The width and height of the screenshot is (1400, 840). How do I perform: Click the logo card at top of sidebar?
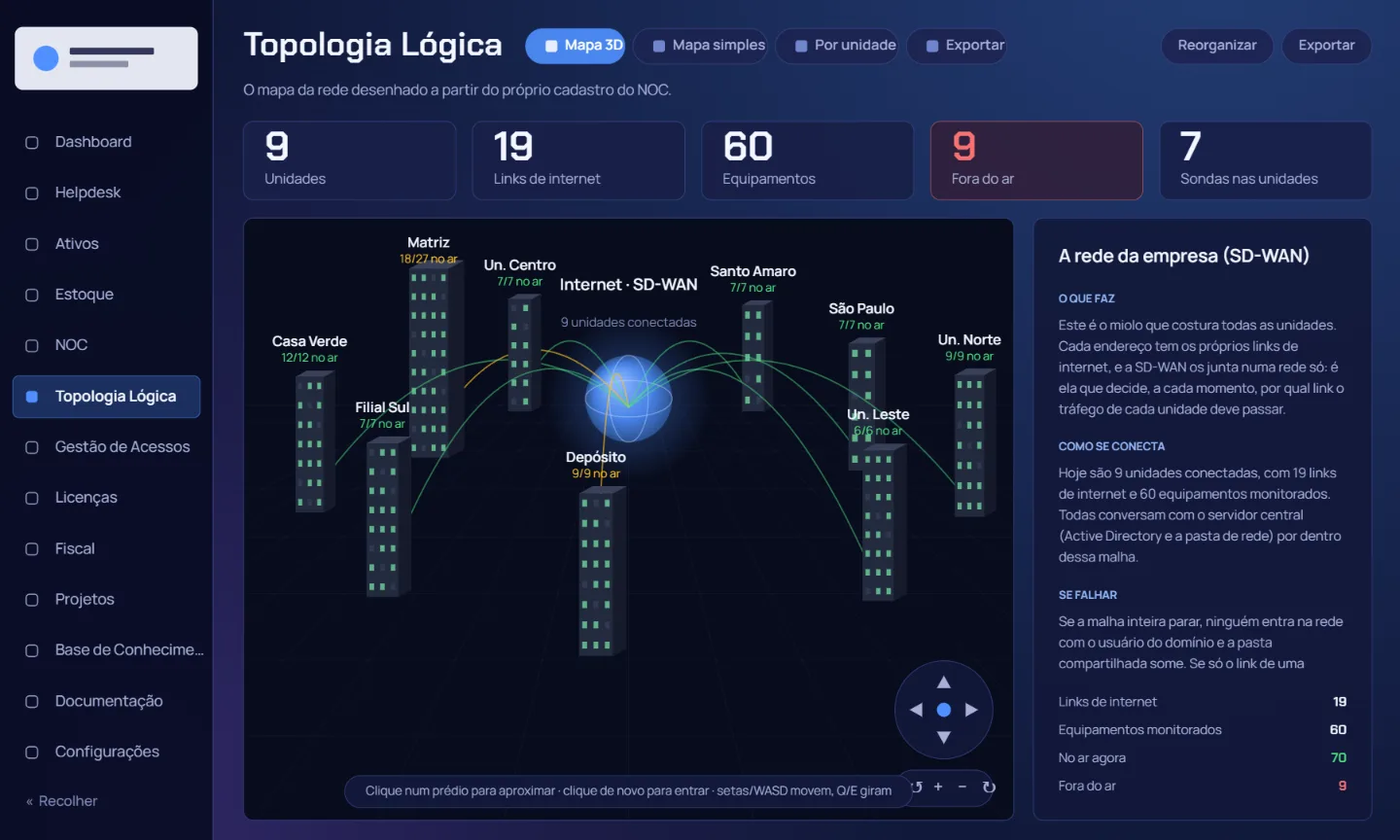pos(106,58)
